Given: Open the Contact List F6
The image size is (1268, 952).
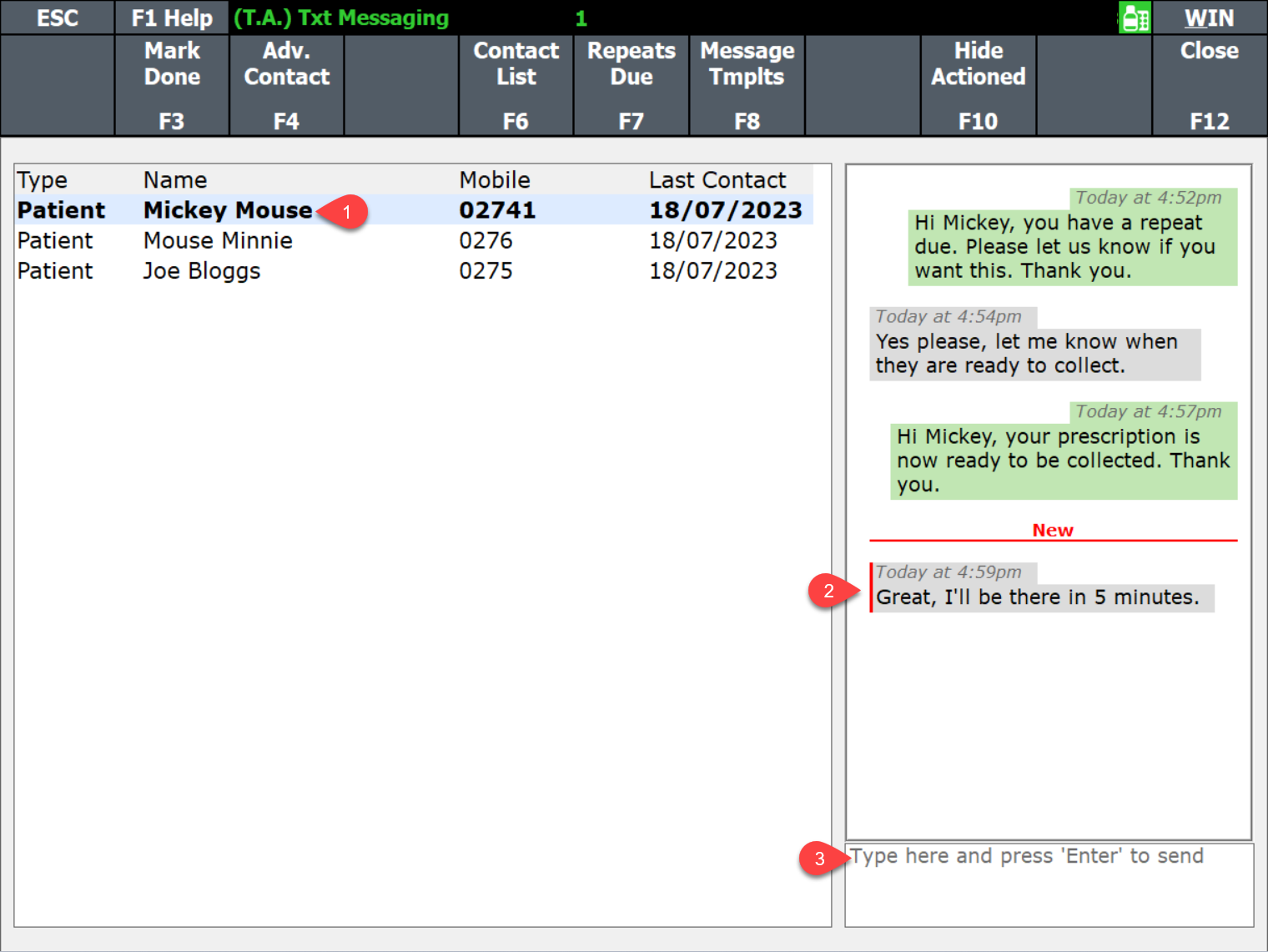Looking at the screenshot, I should click(516, 85).
